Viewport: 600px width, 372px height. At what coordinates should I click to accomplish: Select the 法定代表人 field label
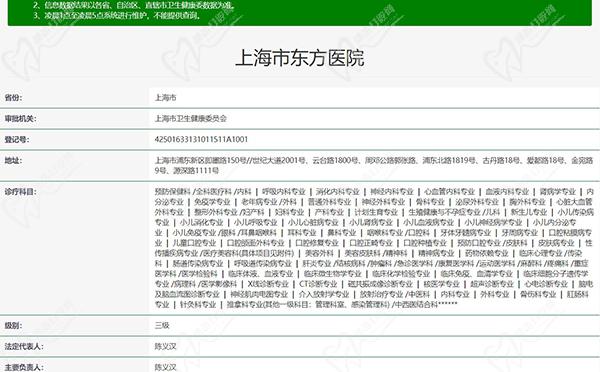(x=24, y=346)
